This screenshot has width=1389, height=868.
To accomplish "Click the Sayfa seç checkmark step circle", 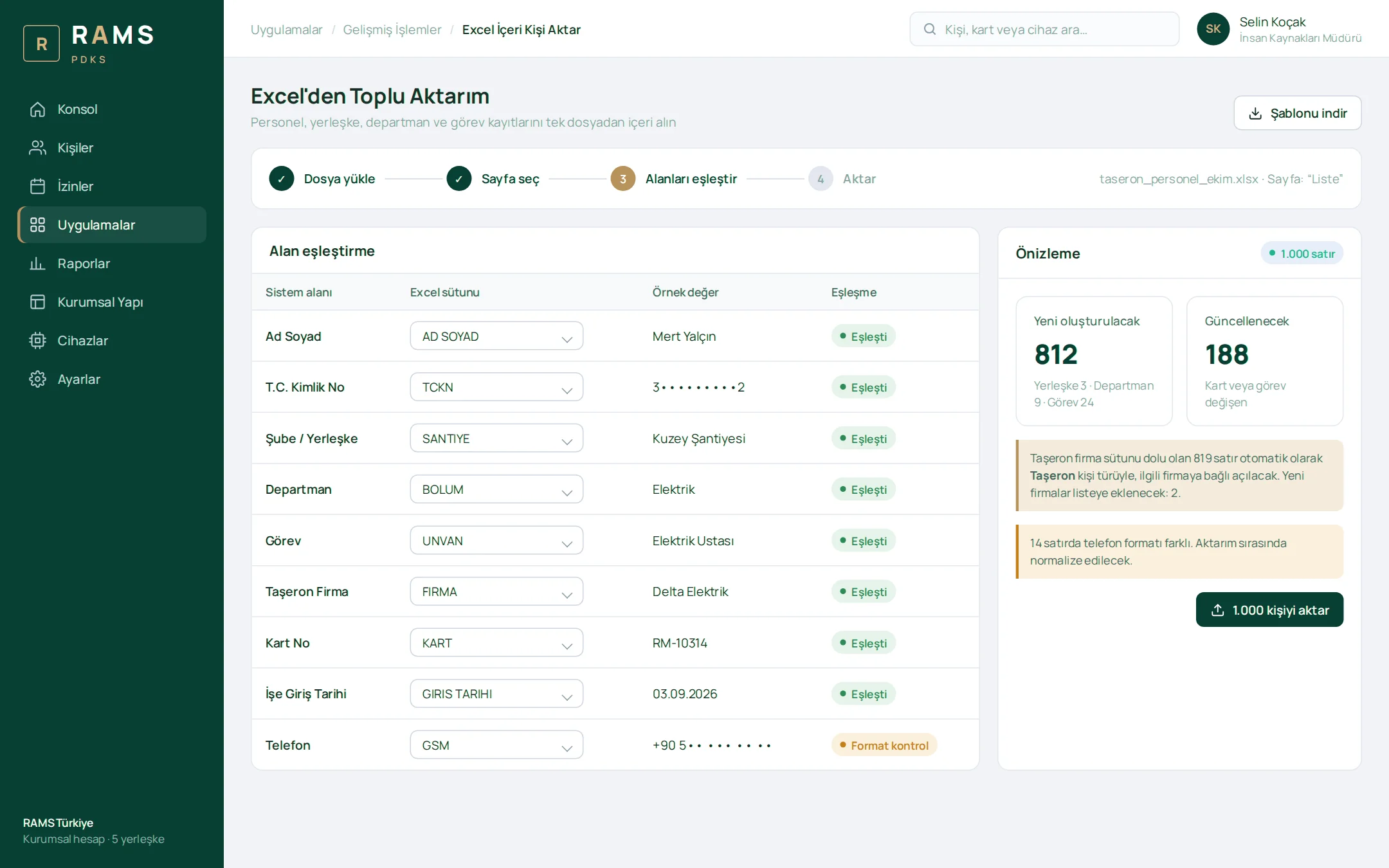I will [x=459, y=179].
